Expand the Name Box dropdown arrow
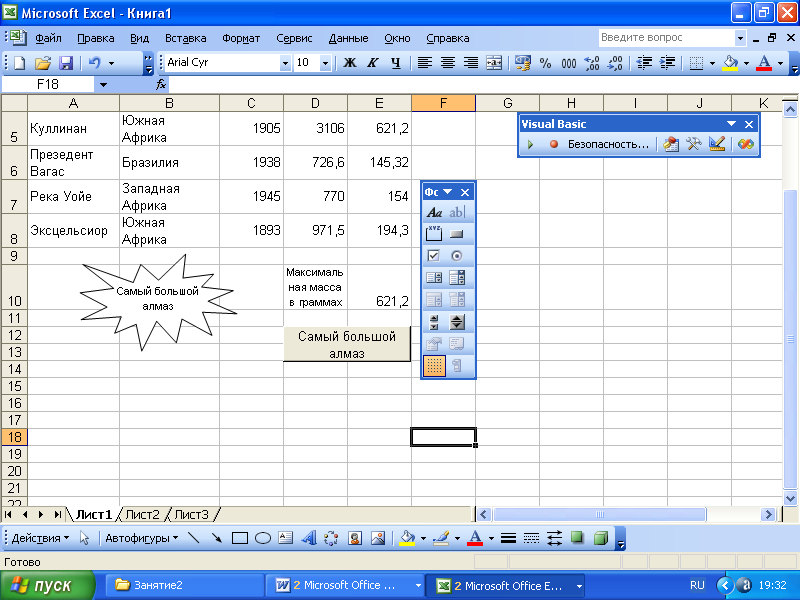The image size is (800, 600). tap(103, 84)
